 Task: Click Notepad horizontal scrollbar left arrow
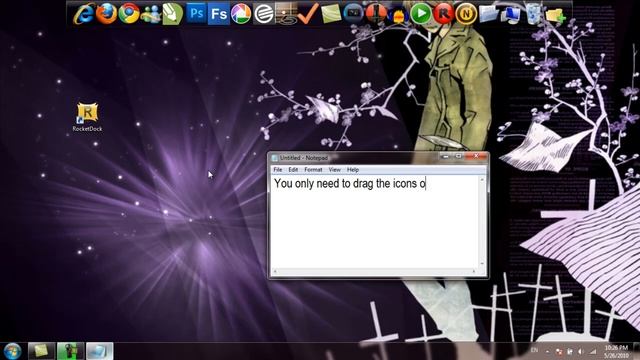pos(275,271)
